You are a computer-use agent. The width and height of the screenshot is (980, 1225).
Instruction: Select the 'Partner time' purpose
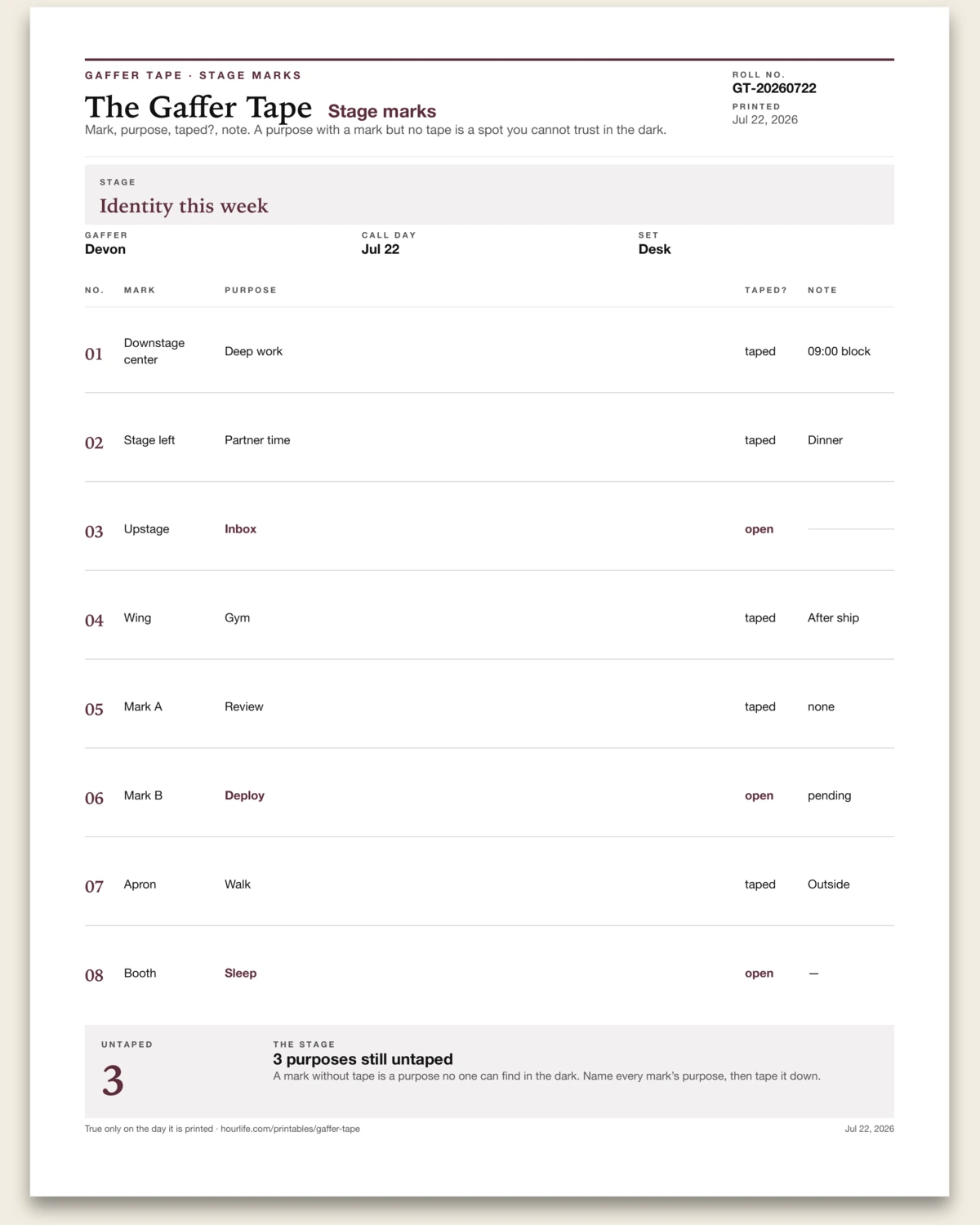click(x=257, y=440)
